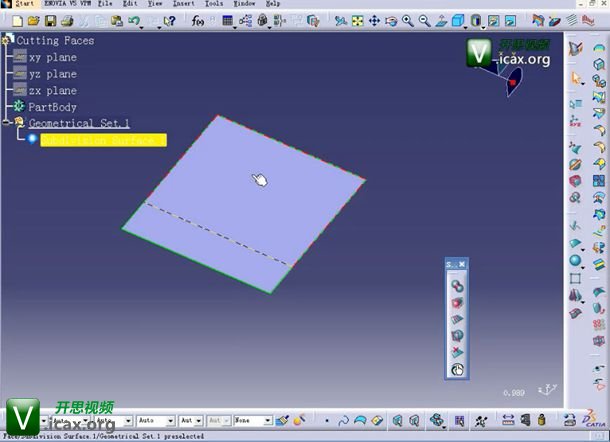Click the Fit All In icon
The image size is (610, 442).
tap(358, 20)
